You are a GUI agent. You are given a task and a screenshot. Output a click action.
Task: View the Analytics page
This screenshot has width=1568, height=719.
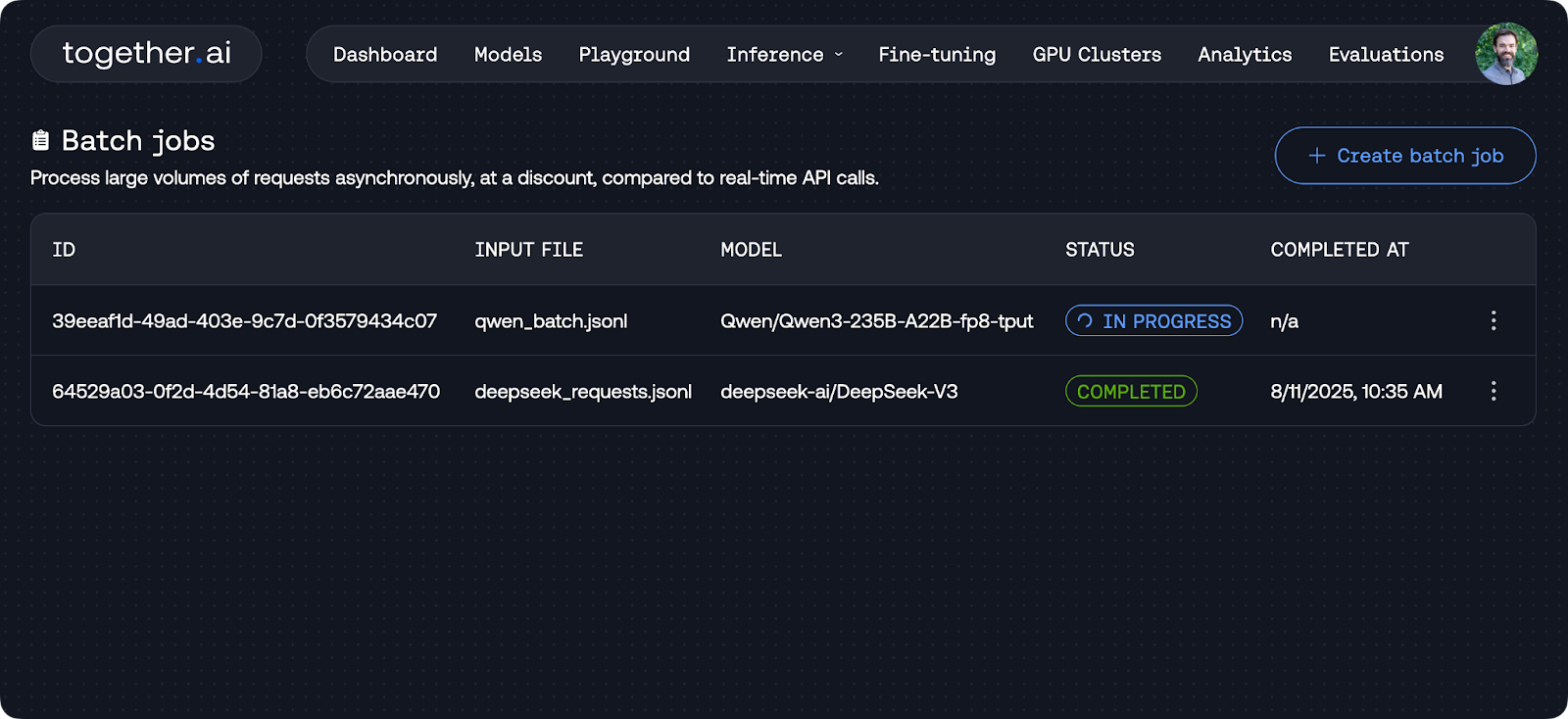click(1245, 55)
